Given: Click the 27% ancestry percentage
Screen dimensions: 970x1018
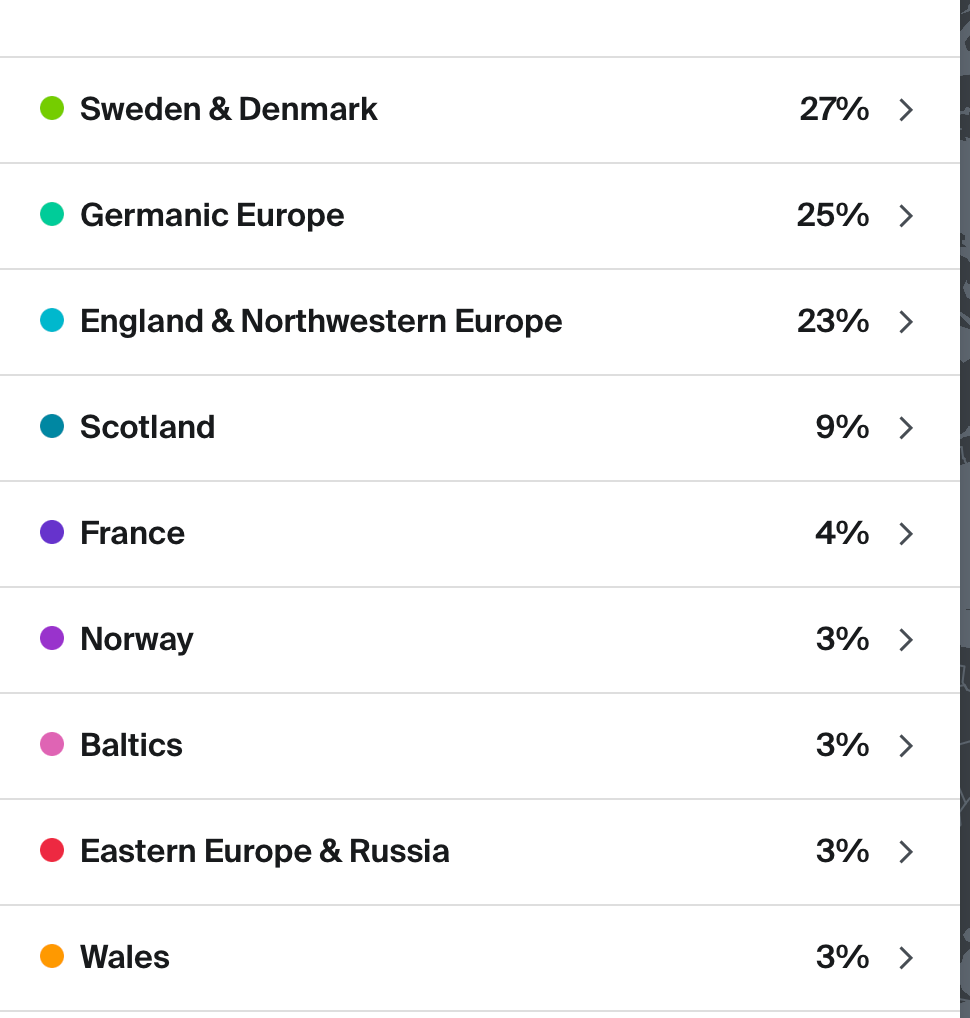Looking at the screenshot, I should point(834,109).
